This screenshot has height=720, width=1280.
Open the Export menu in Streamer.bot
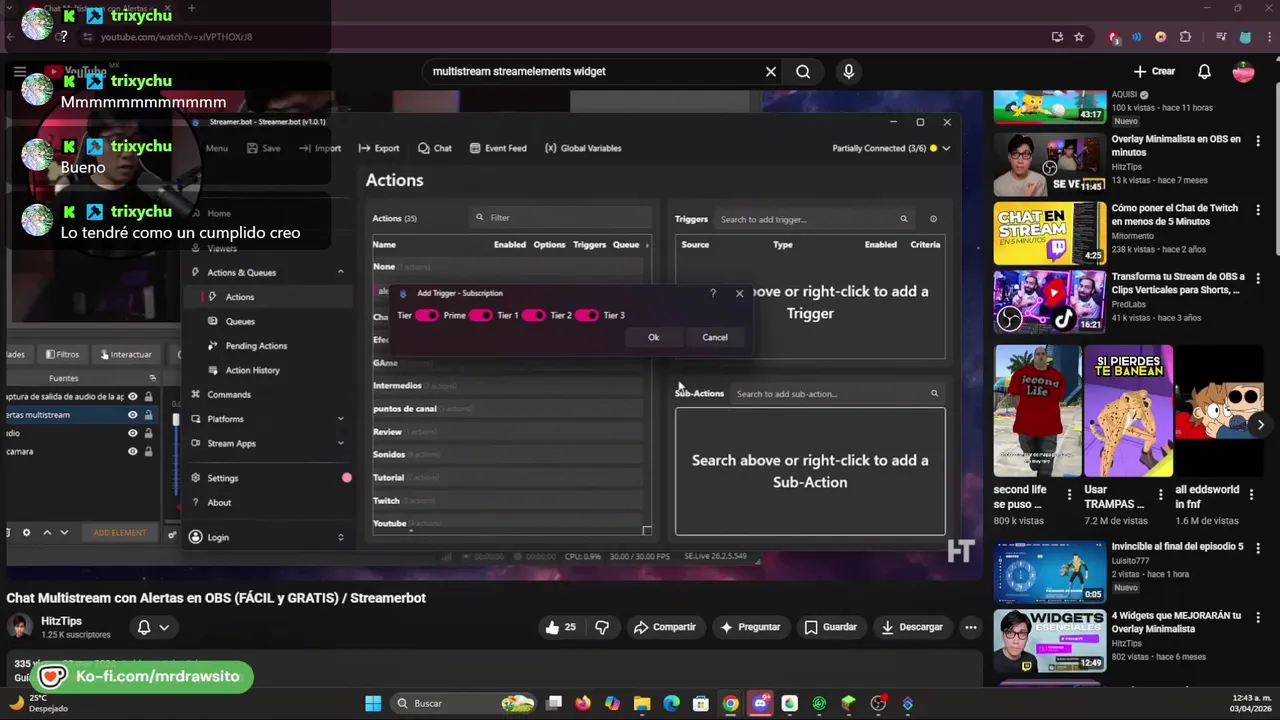[379, 148]
